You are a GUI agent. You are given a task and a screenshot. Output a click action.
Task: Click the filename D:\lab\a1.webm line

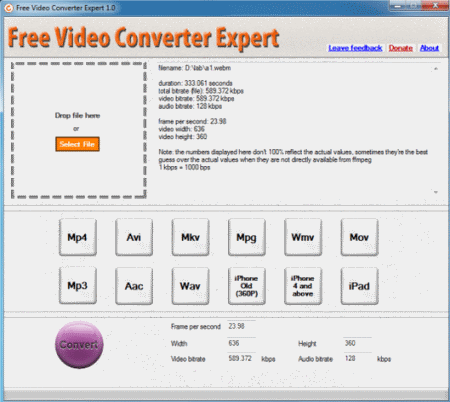tap(194, 68)
